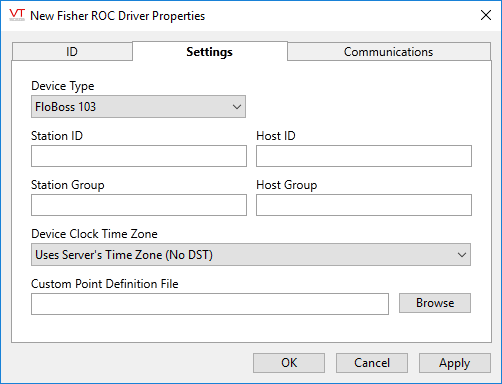The width and height of the screenshot is (502, 384).
Task: Click the Host Group text field
Action: click(x=364, y=205)
